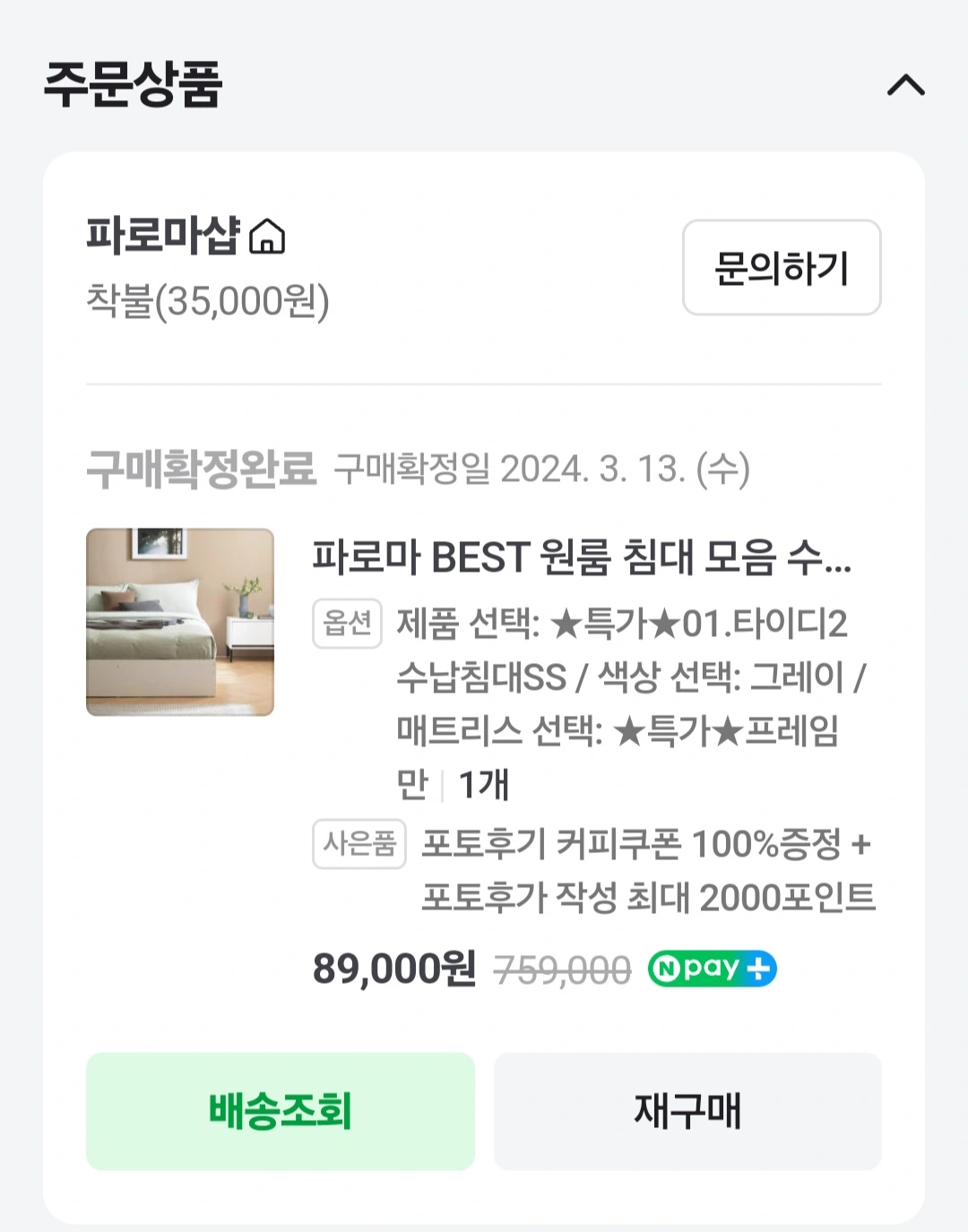Tap the 1개 quantity text
The width and height of the screenshot is (968, 1232).
pyautogui.click(x=484, y=785)
